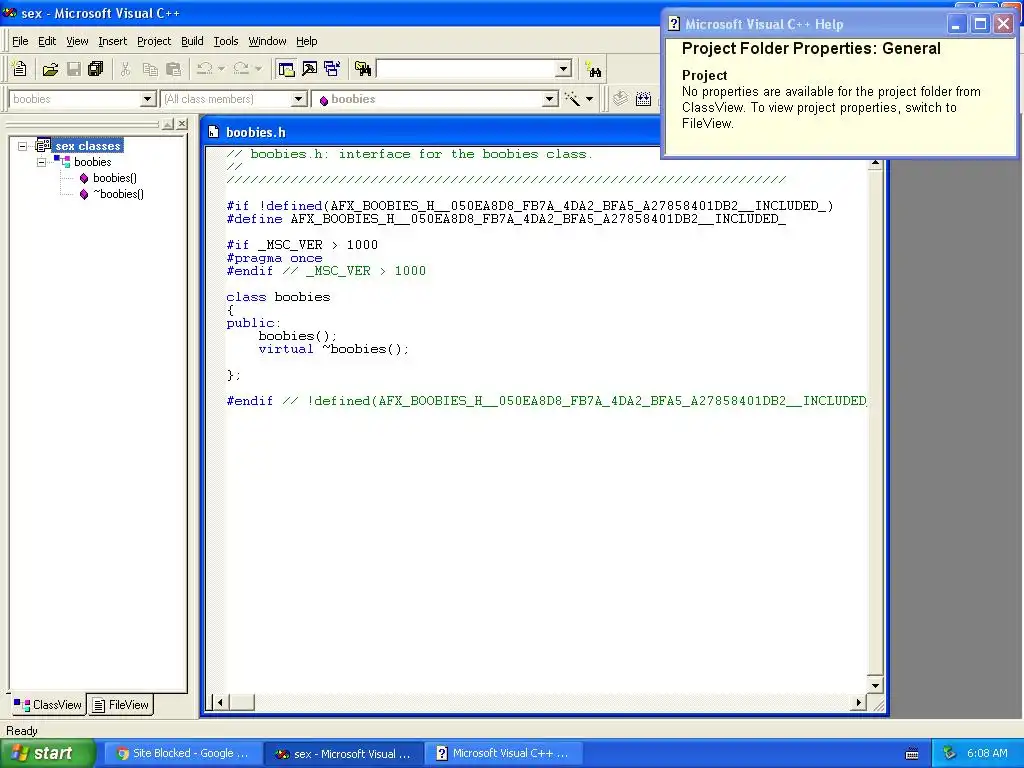Open the File menu

tap(20, 41)
